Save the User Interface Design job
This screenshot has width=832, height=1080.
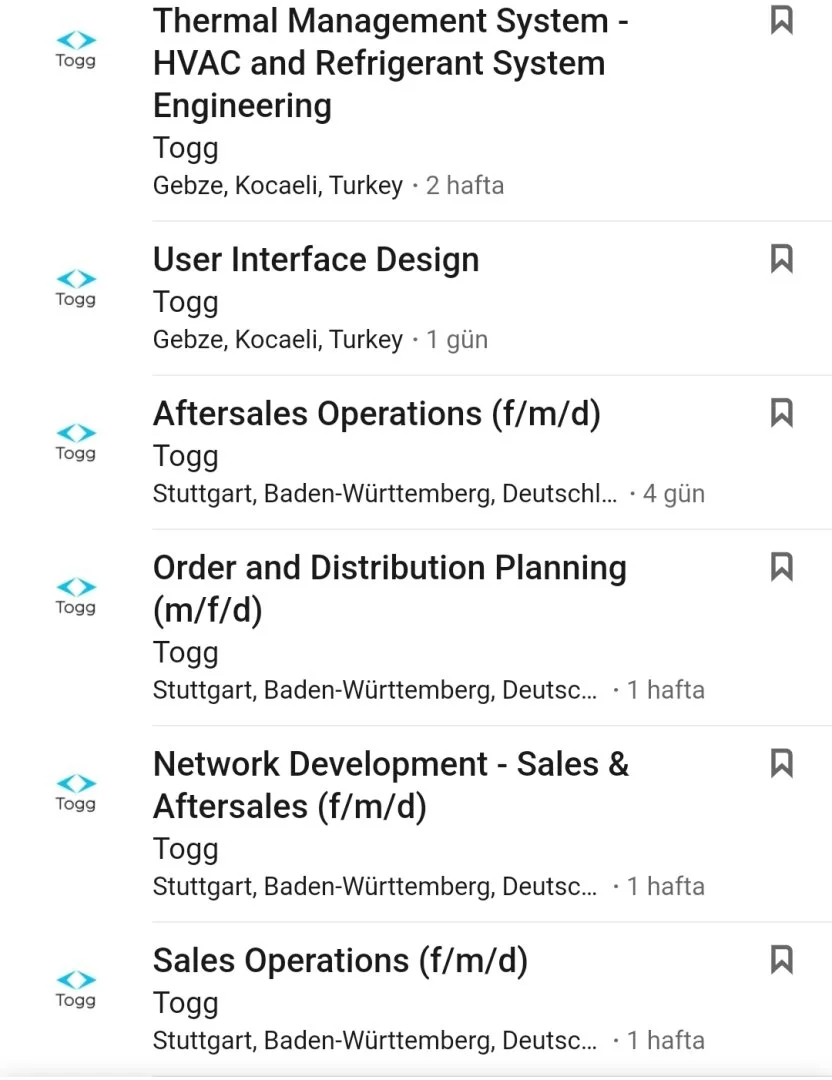point(782,260)
